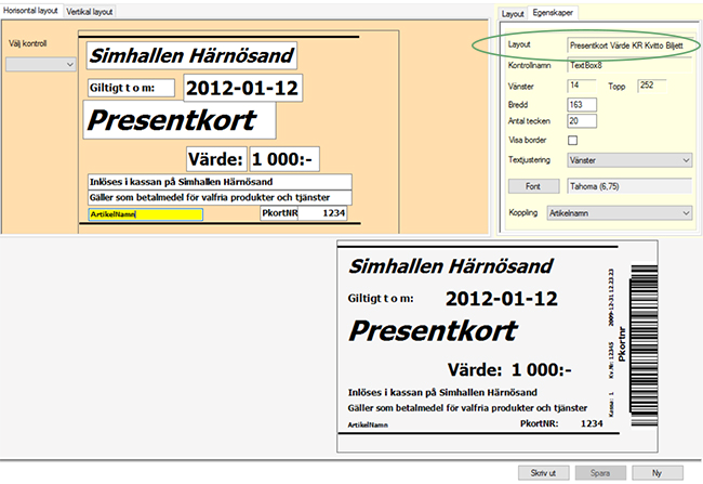Click the barcode in the print preview

644,345
